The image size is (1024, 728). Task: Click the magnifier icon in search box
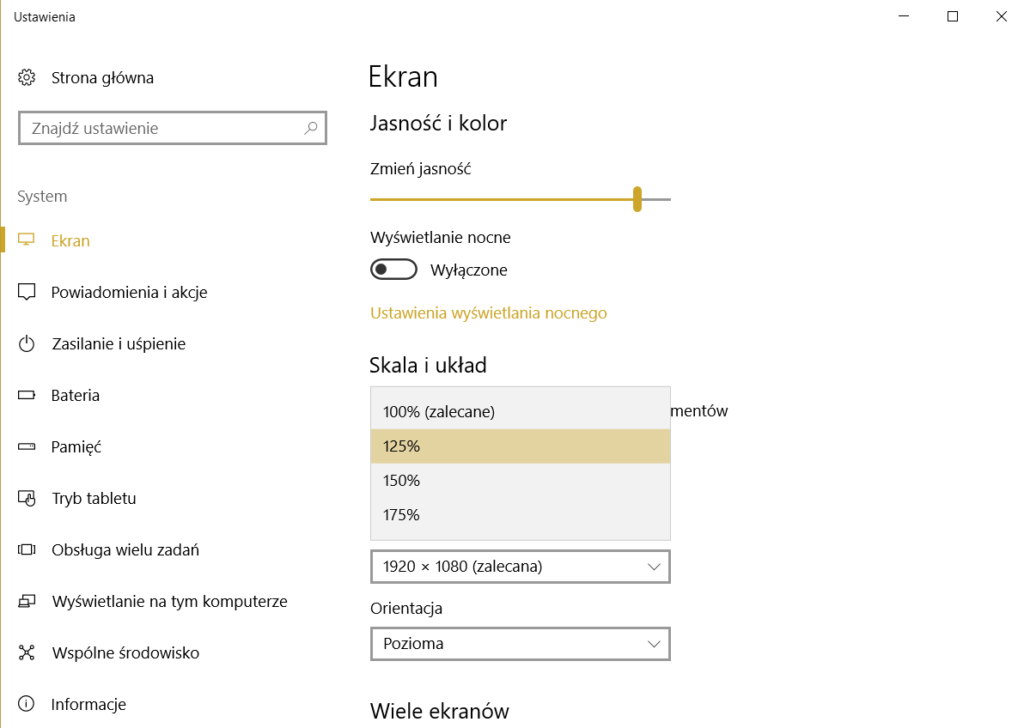[311, 128]
